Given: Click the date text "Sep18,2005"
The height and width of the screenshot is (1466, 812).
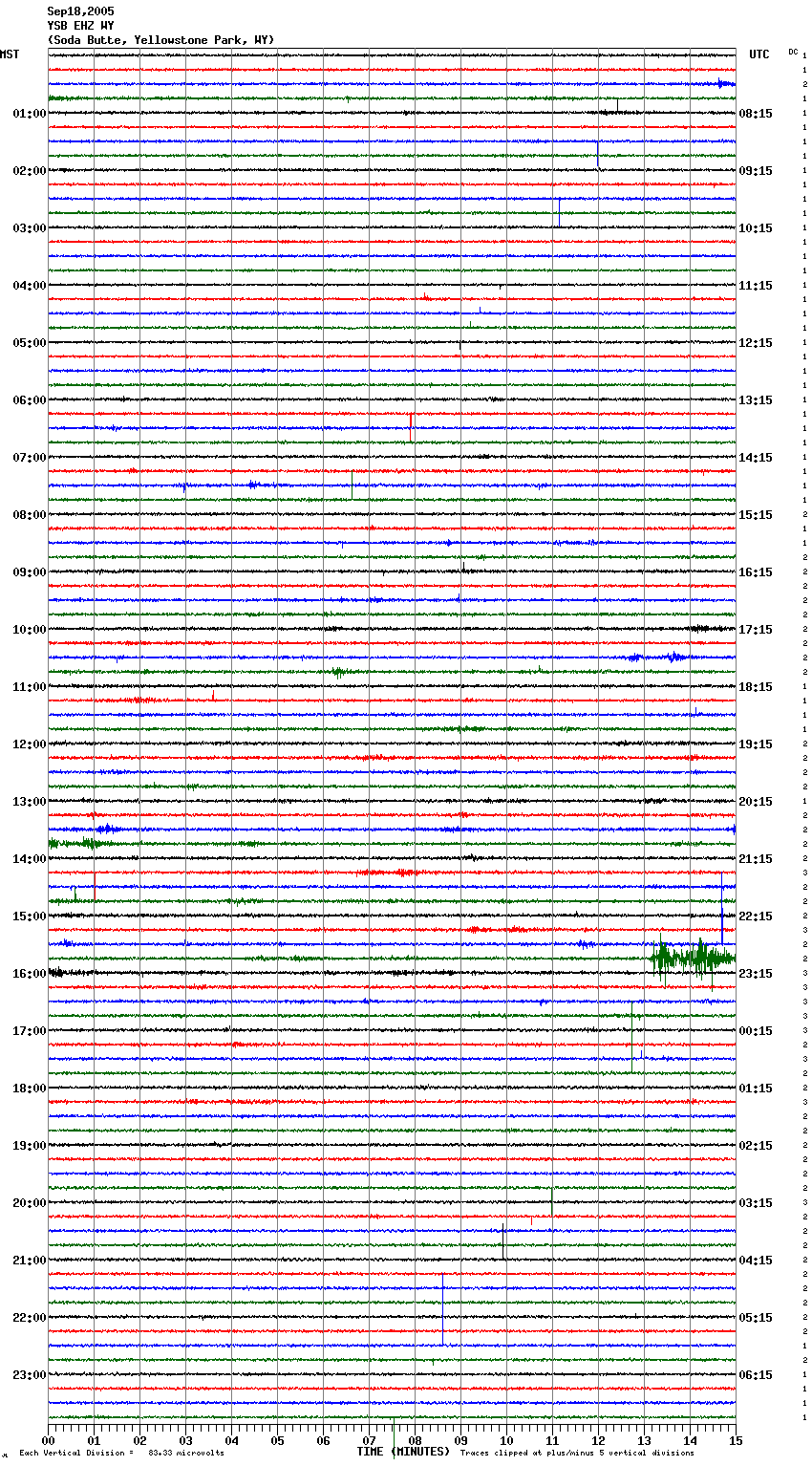Looking at the screenshot, I should pyautogui.click(x=80, y=11).
